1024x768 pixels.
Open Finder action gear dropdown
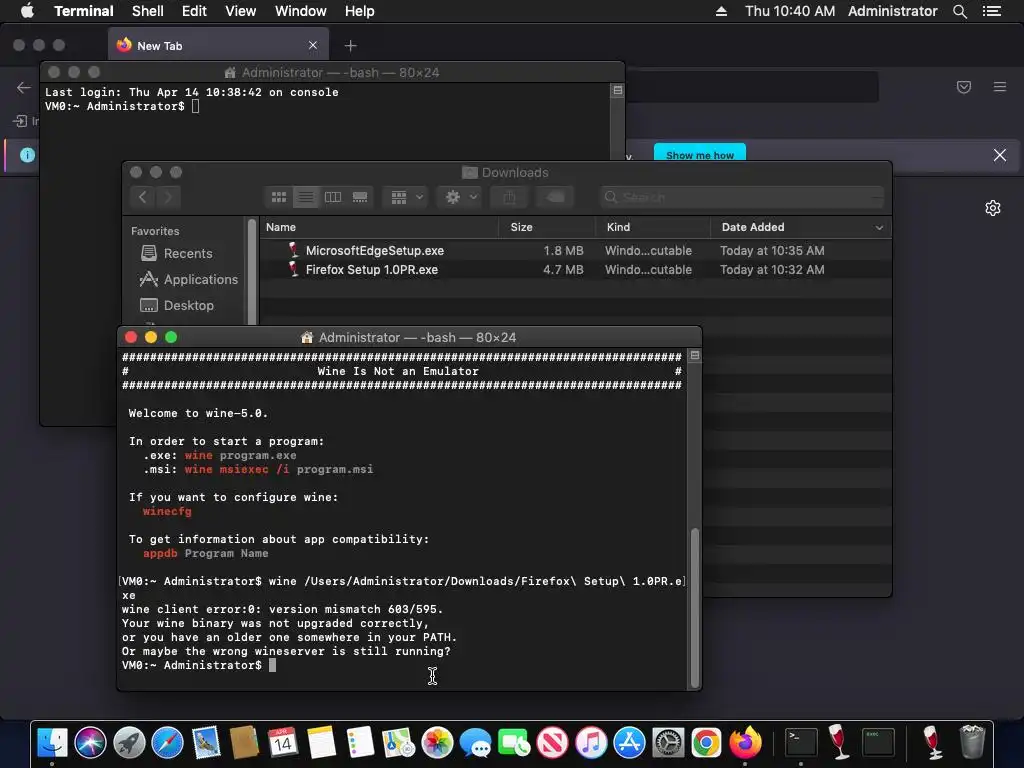460,197
